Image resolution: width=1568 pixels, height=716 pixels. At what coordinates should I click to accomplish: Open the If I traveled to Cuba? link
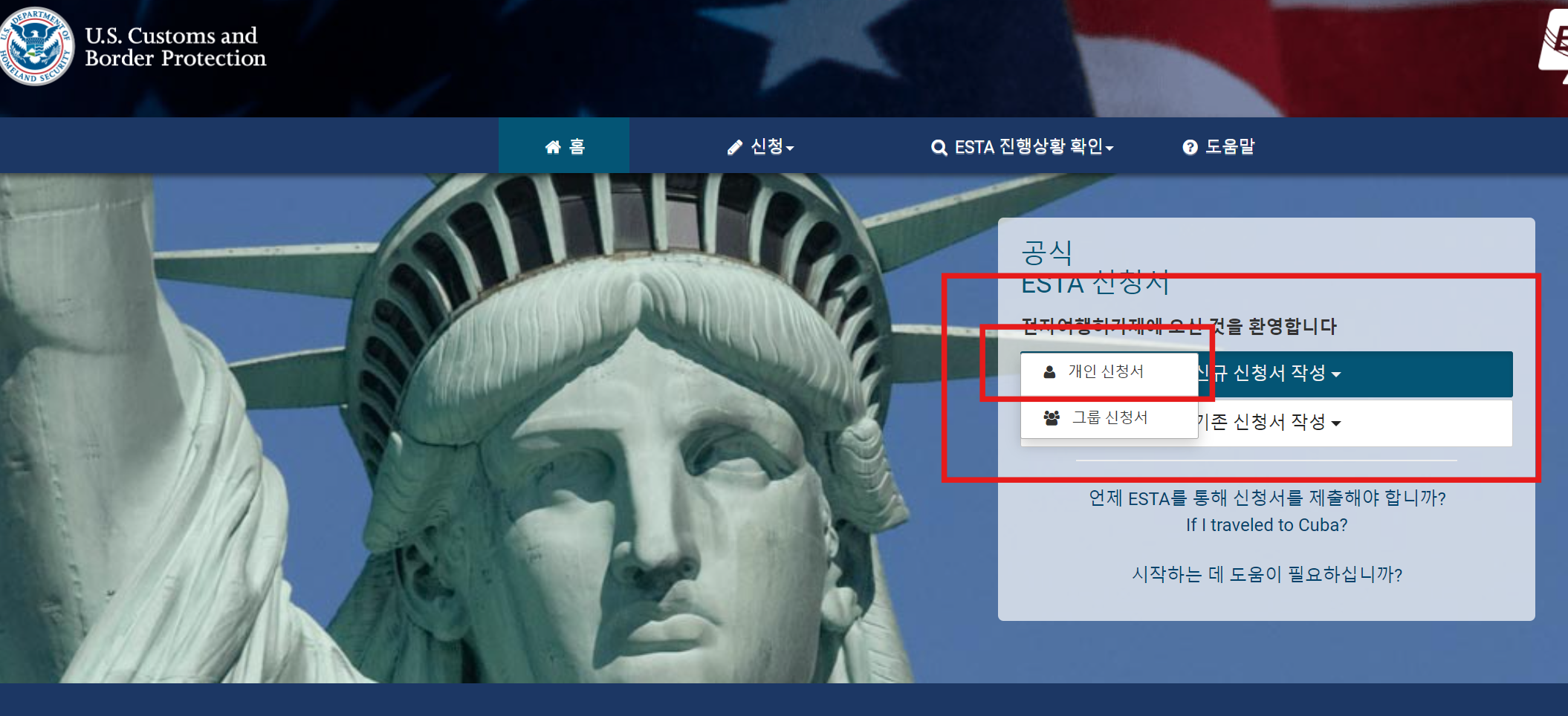[1267, 525]
